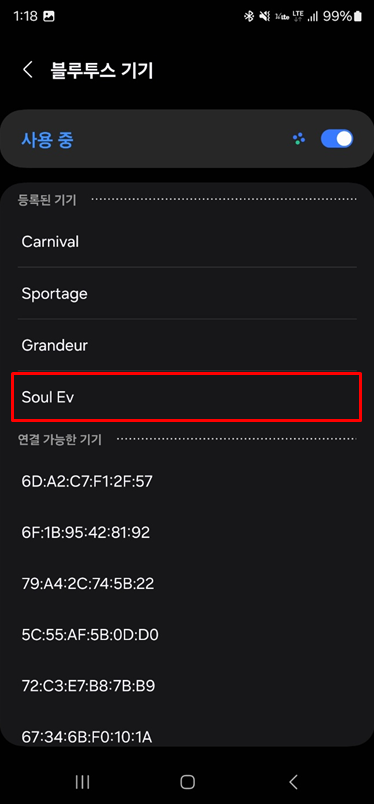Screen dimensions: 374x804
Task: Tap the bottom navigation back button
Action: click(293, 781)
